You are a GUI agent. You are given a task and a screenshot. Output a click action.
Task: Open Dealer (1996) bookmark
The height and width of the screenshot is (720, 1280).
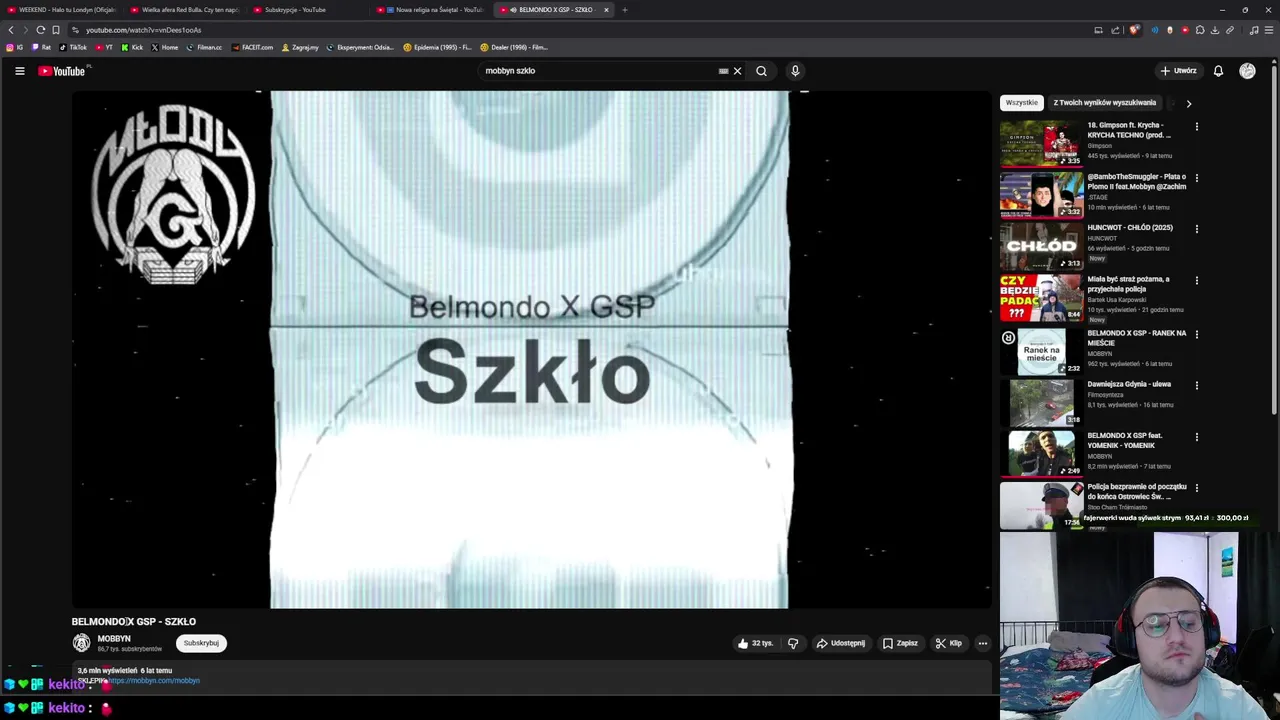point(513,47)
